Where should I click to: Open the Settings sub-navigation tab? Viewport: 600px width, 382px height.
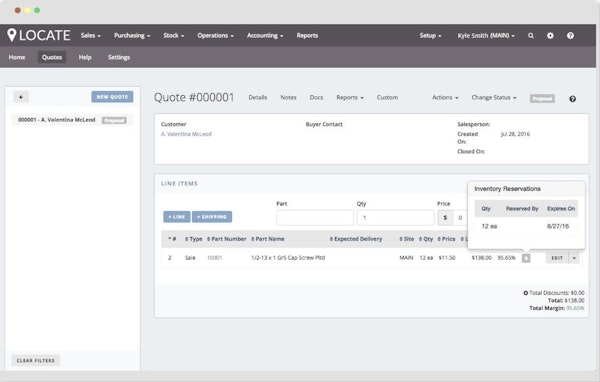tap(119, 57)
